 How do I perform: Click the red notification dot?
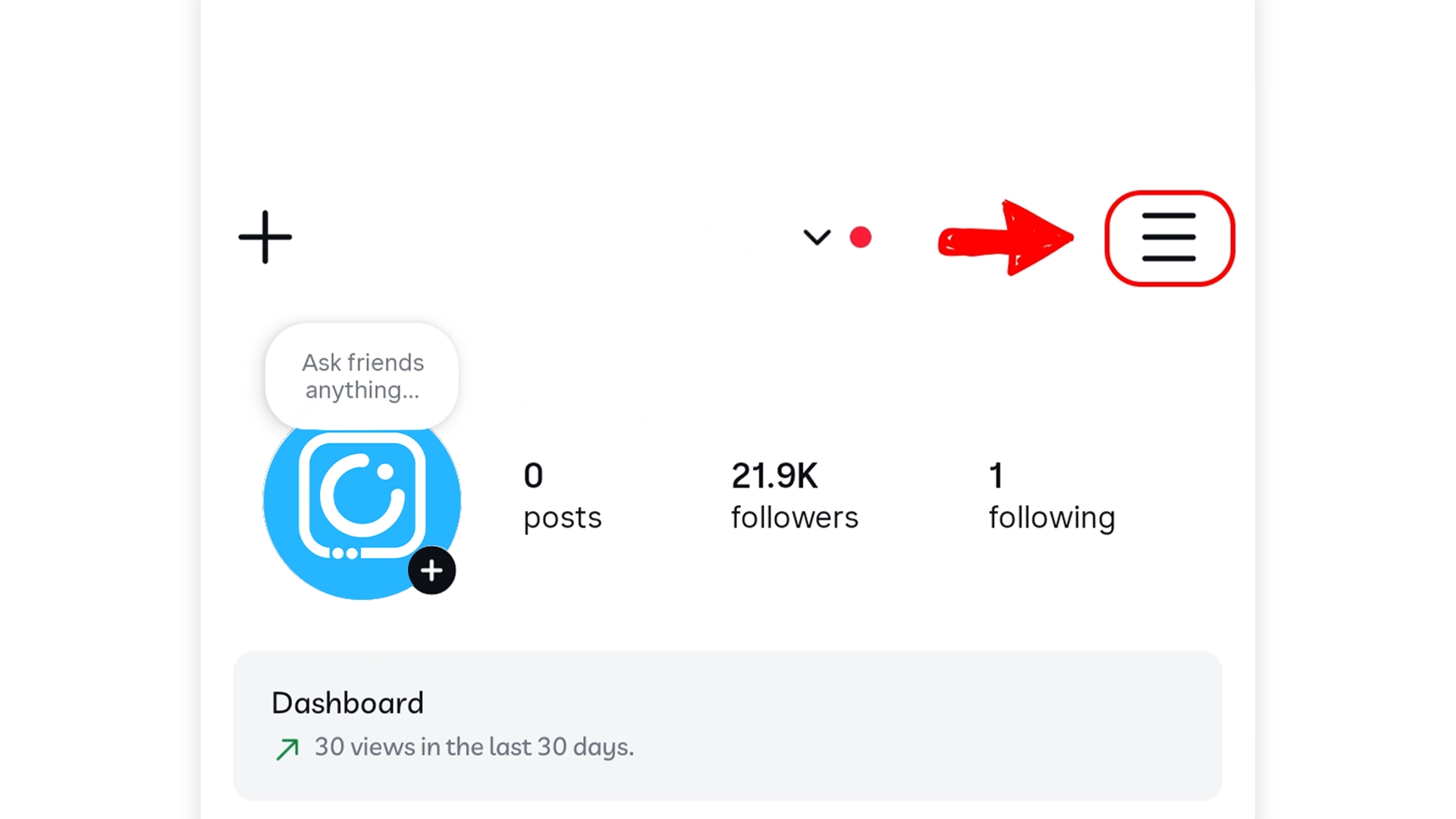(861, 237)
